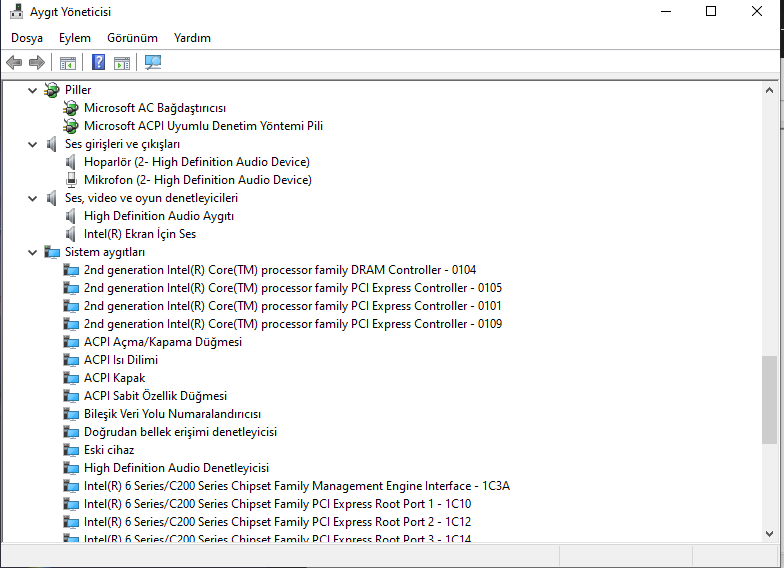This screenshot has width=784, height=568.
Task: Click icon of PCI Express Controller - 0105
Action: (71, 288)
